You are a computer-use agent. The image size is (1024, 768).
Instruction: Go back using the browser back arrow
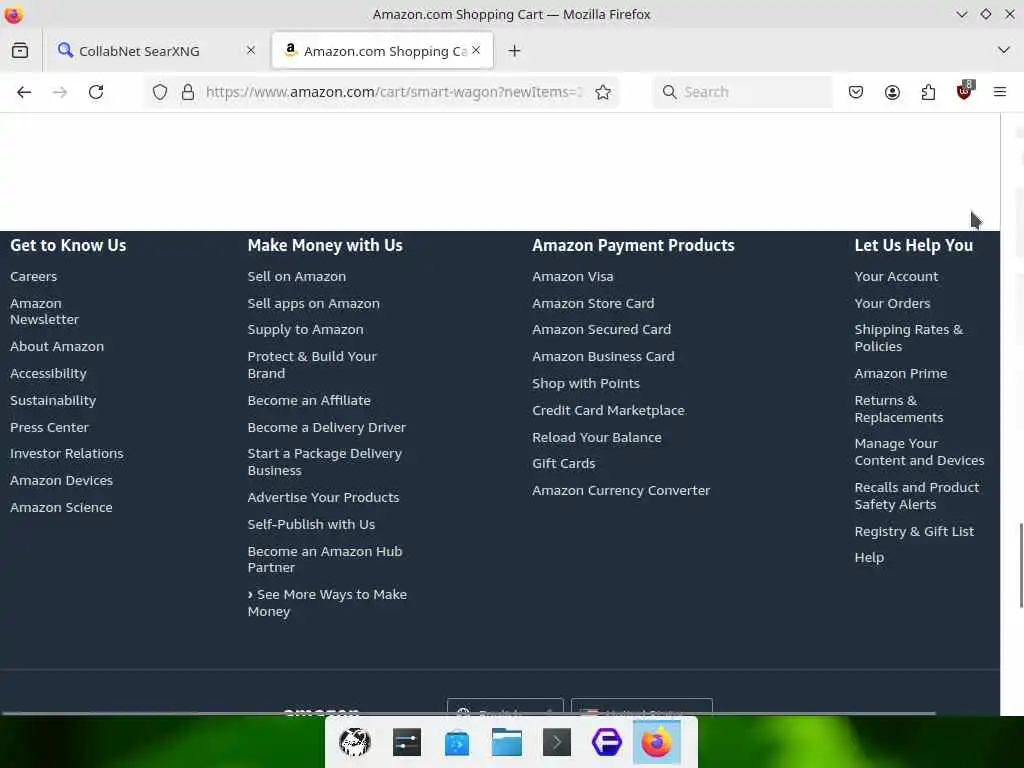pos(24,92)
